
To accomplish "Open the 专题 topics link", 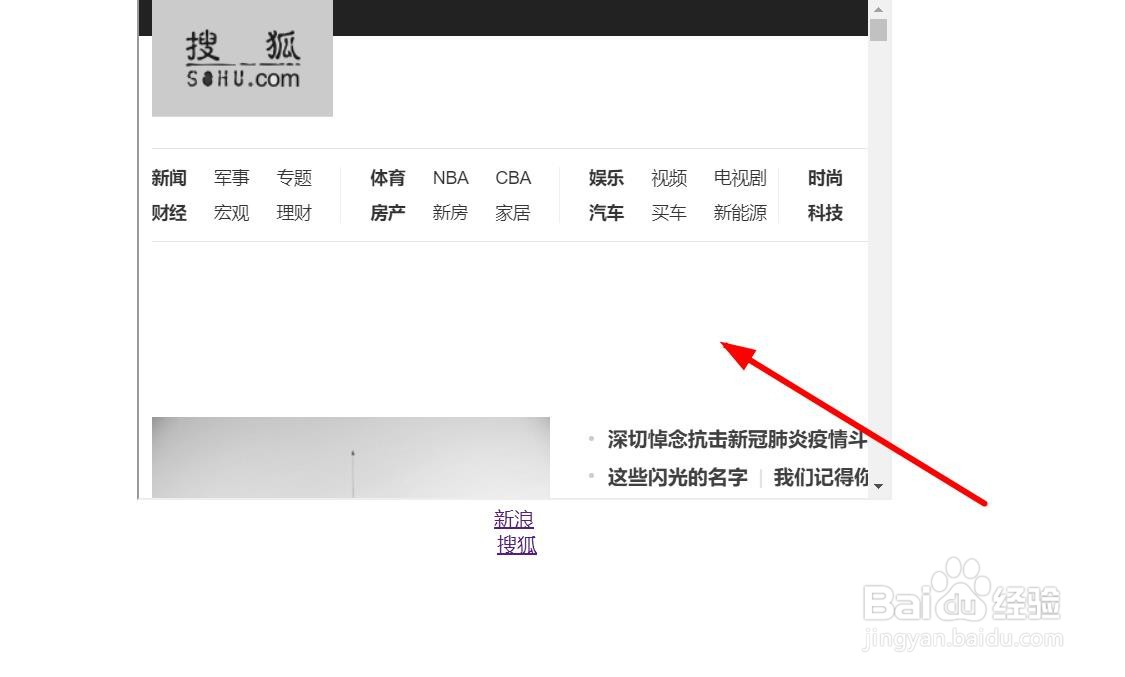I will 294,178.
